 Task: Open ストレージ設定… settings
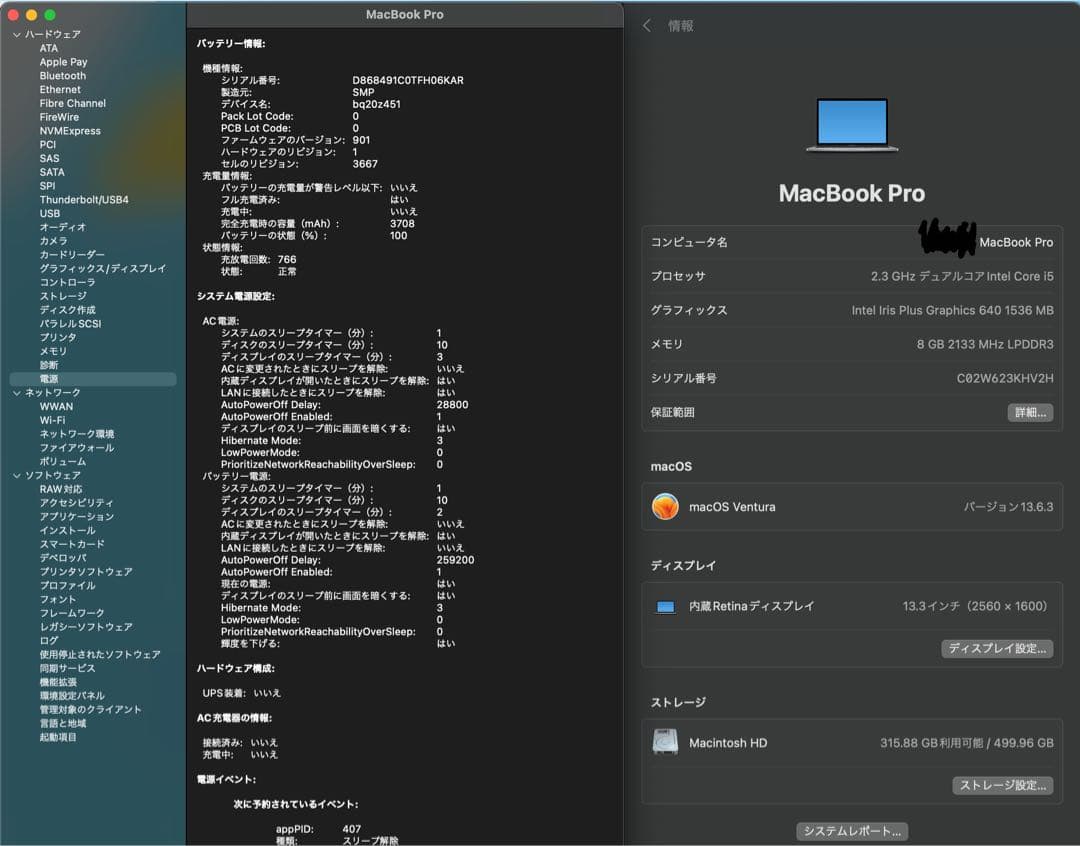(1002, 785)
